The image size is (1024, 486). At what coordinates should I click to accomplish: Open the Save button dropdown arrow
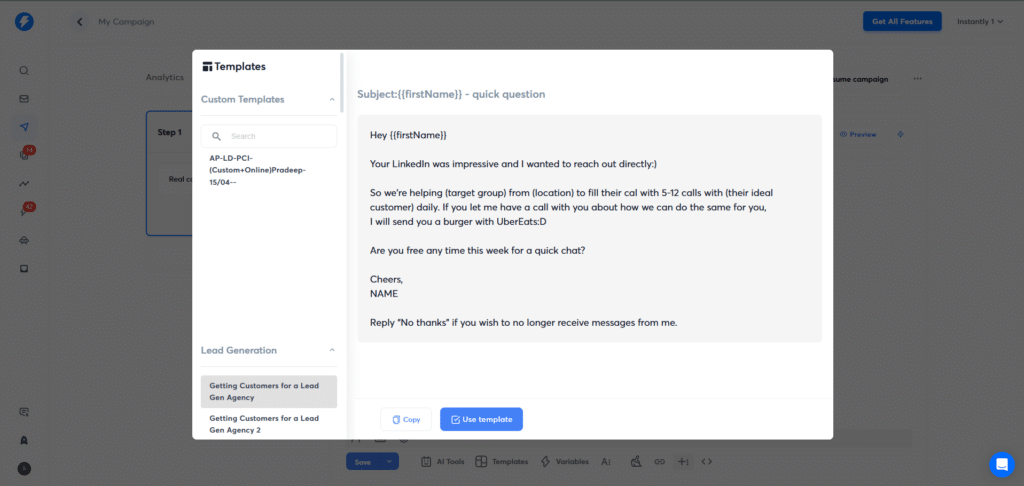[389, 461]
